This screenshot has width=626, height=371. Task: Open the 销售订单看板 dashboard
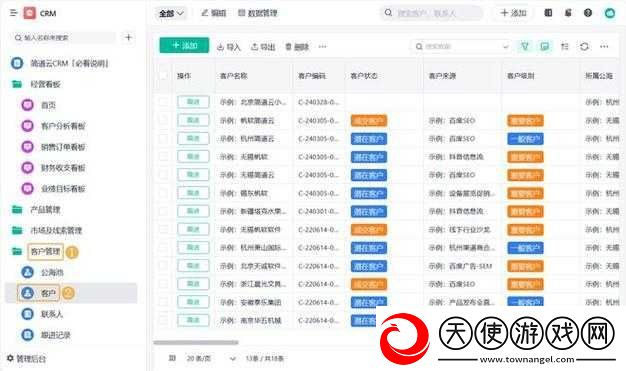coord(53,147)
